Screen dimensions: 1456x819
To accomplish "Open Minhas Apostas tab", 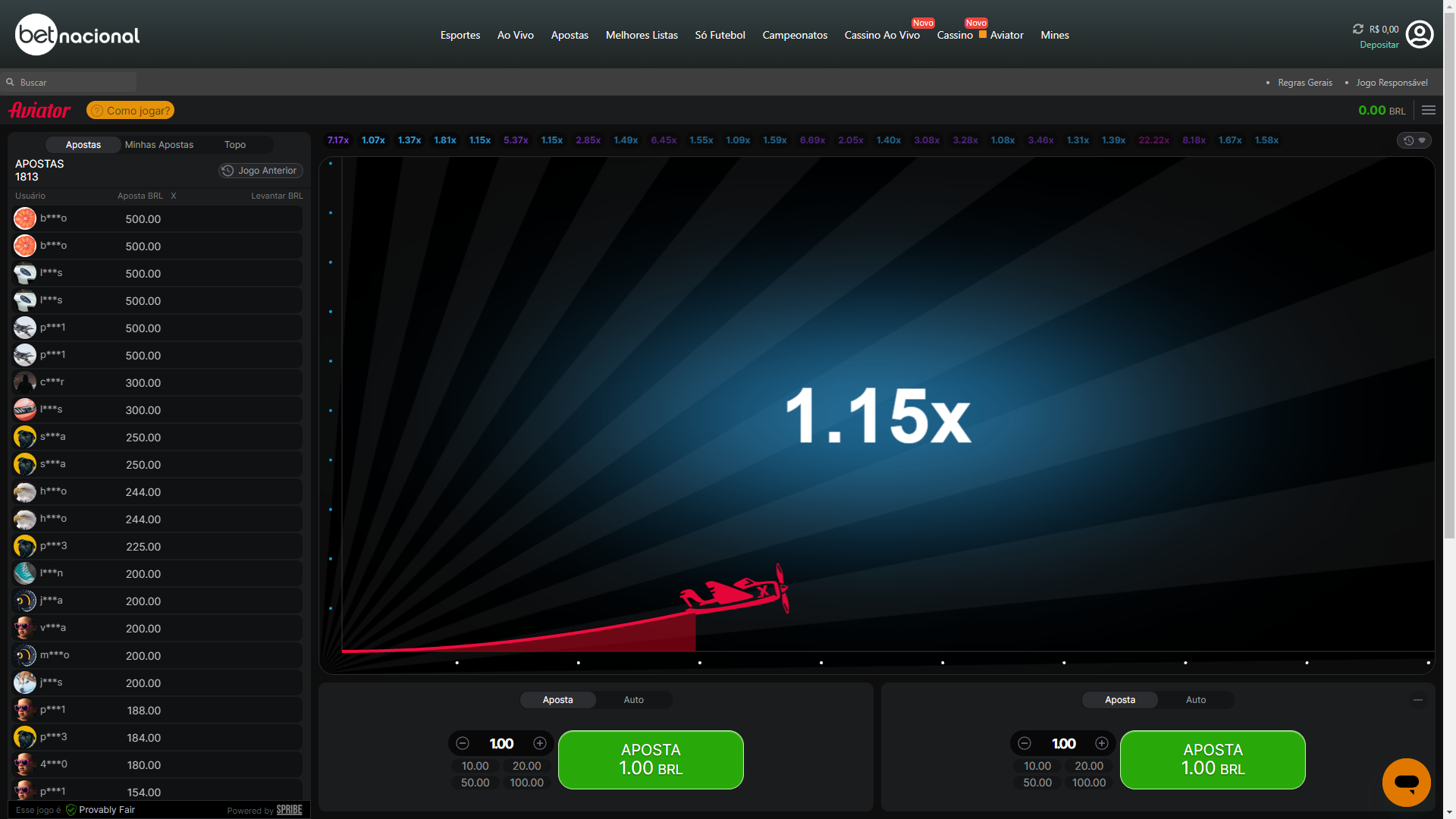I will coord(159,145).
